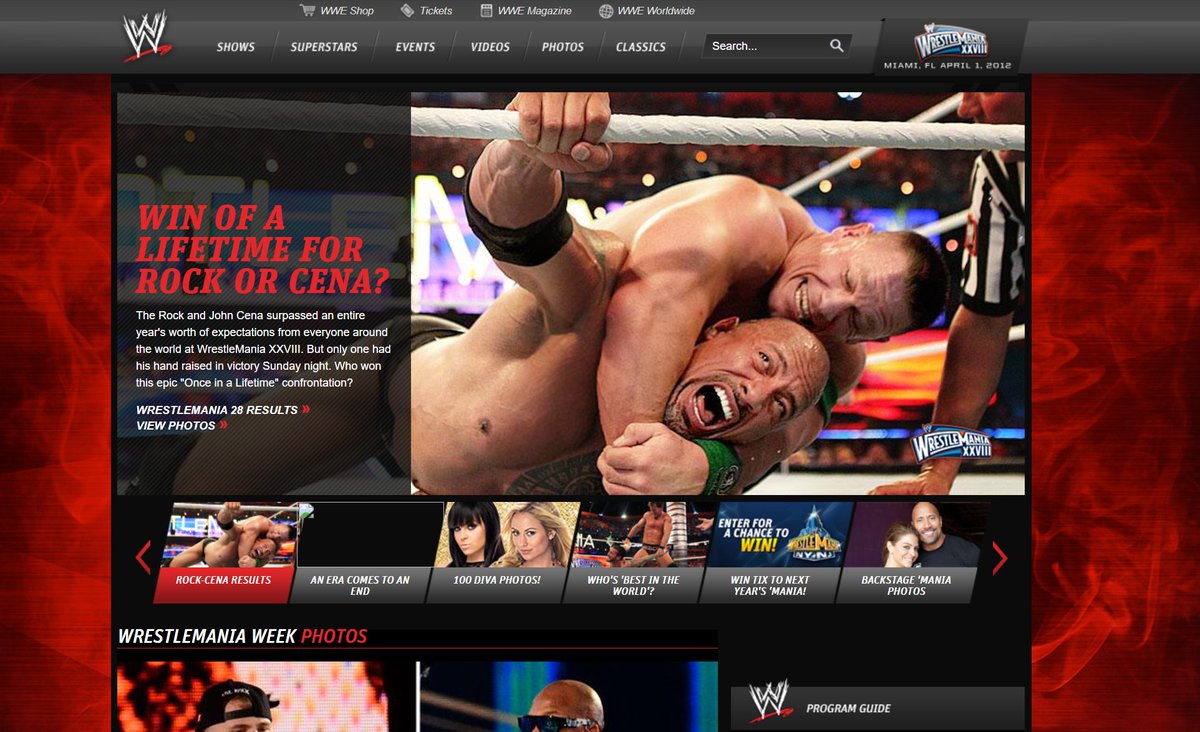Open the WWE Worldwide link
The width and height of the screenshot is (1200, 732).
(656, 11)
